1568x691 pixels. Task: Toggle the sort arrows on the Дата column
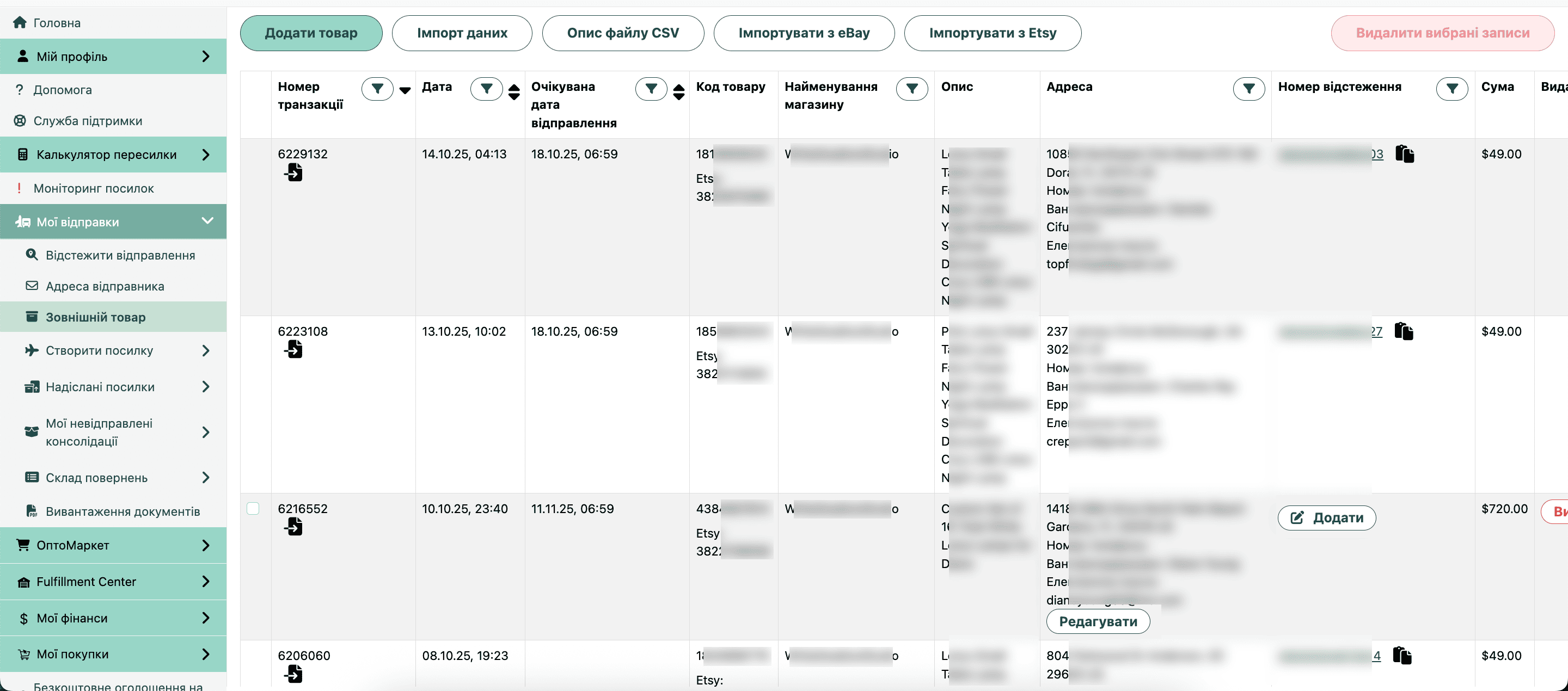(x=514, y=91)
